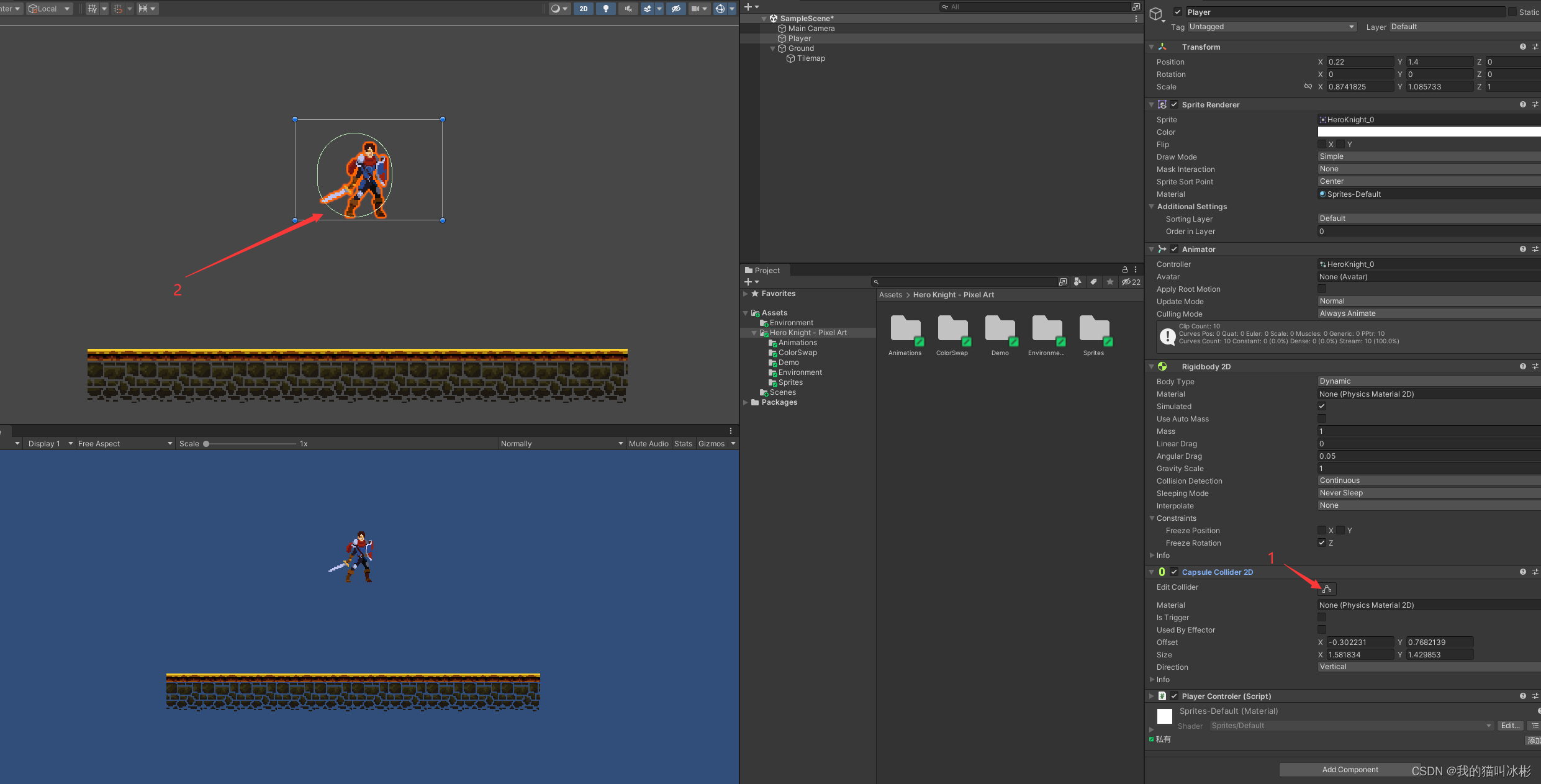Click material shader Edit... button
This screenshot has width=1541, height=784.
1510,726
